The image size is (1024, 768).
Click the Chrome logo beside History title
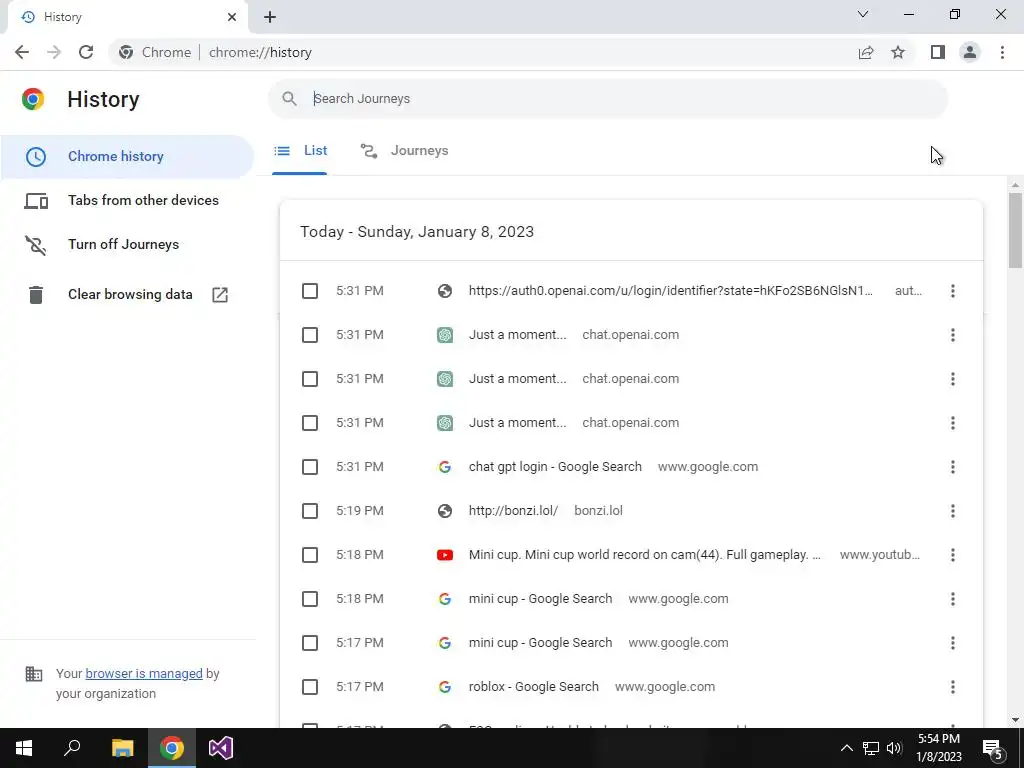[x=33, y=99]
